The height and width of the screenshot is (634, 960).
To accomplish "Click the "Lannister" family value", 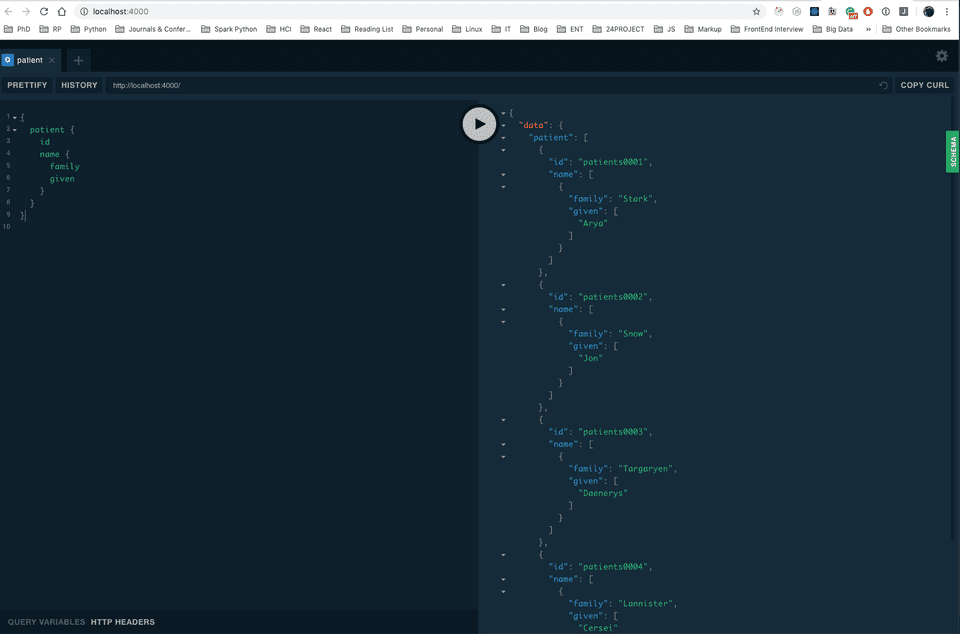I will point(645,603).
